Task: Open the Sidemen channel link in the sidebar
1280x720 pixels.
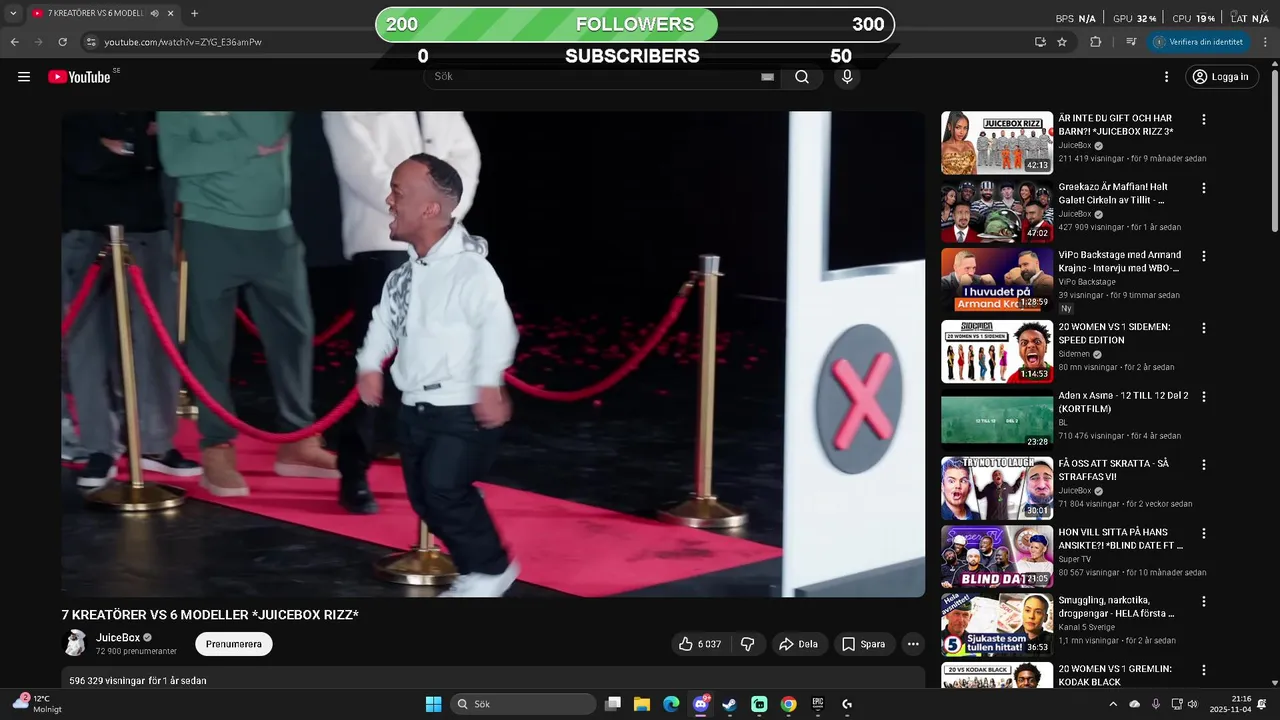Action: tap(1075, 354)
